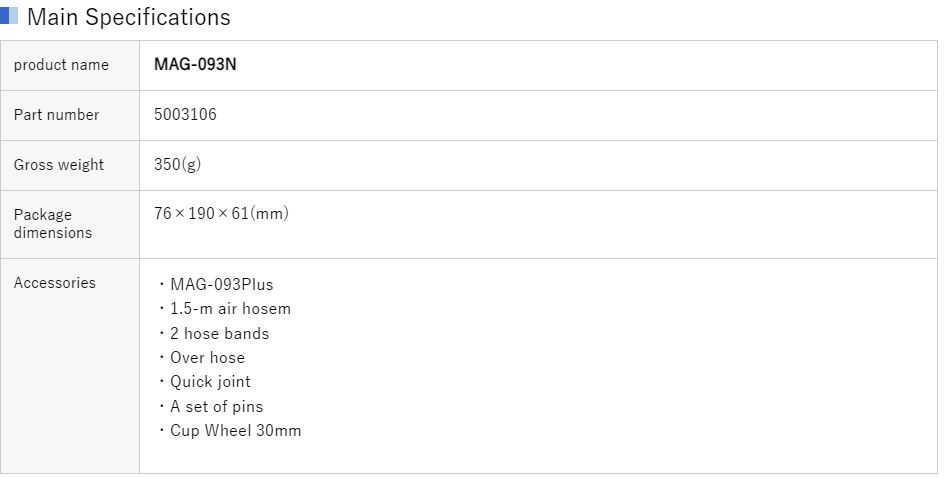Click the MAG-093Plus accessory item
The image size is (947, 478).
coord(221,284)
